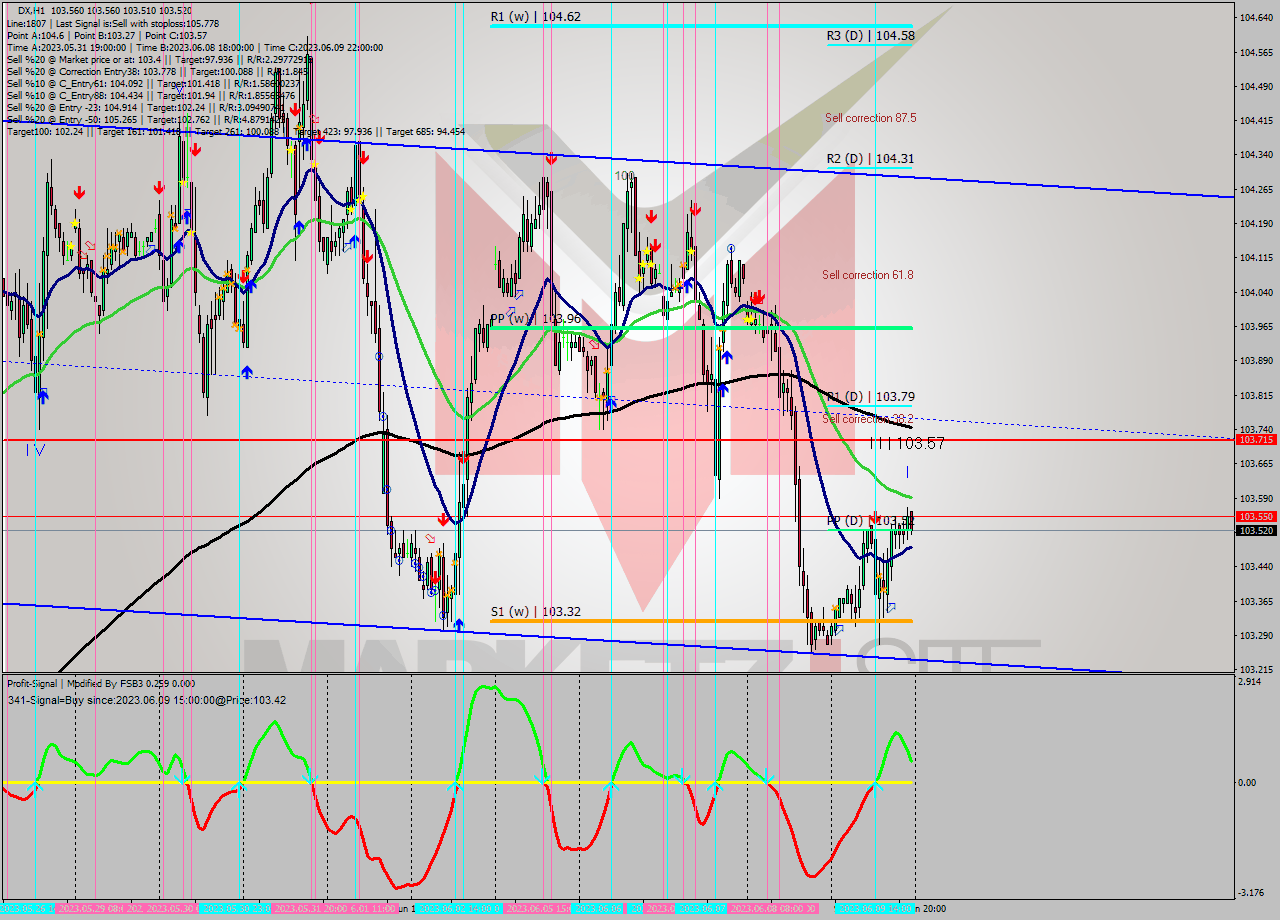This screenshot has width=1280, height=920.
Task: Select the R1 (w) | 104.62 pivot label
Action: click(x=535, y=17)
